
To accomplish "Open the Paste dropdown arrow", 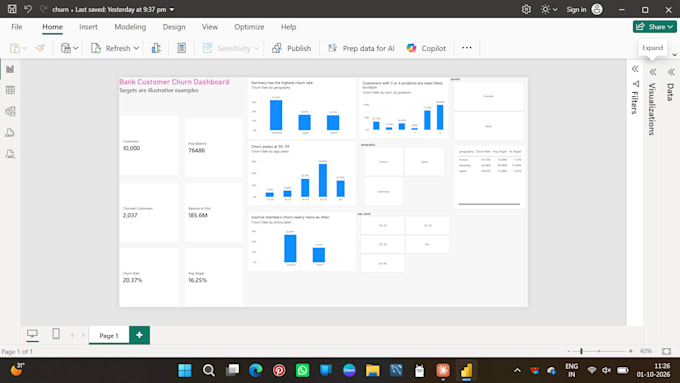I will coord(24,48).
